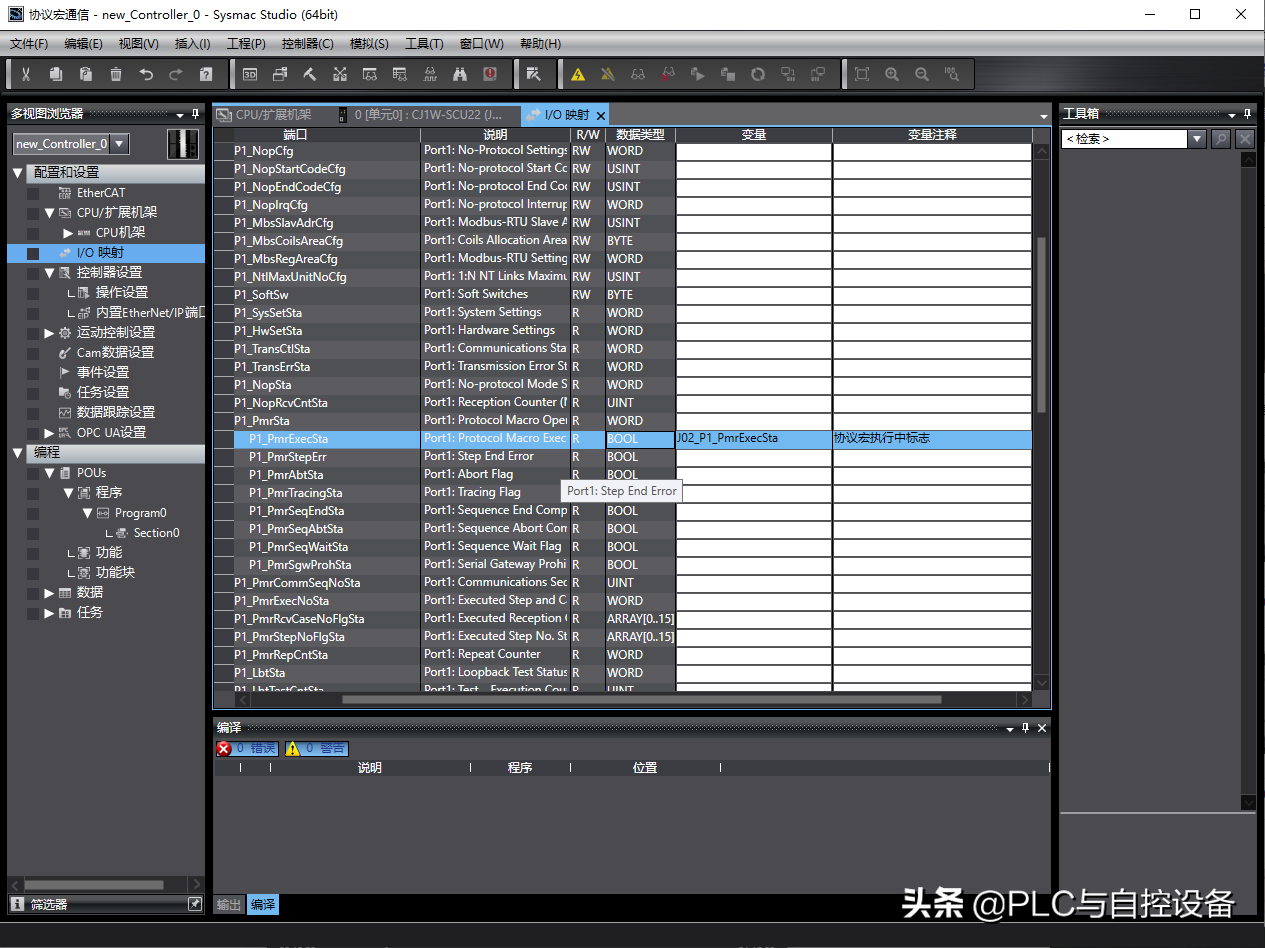Open the 控制器(C) menu
The width and height of the screenshot is (1265, 948).
pos(307,44)
